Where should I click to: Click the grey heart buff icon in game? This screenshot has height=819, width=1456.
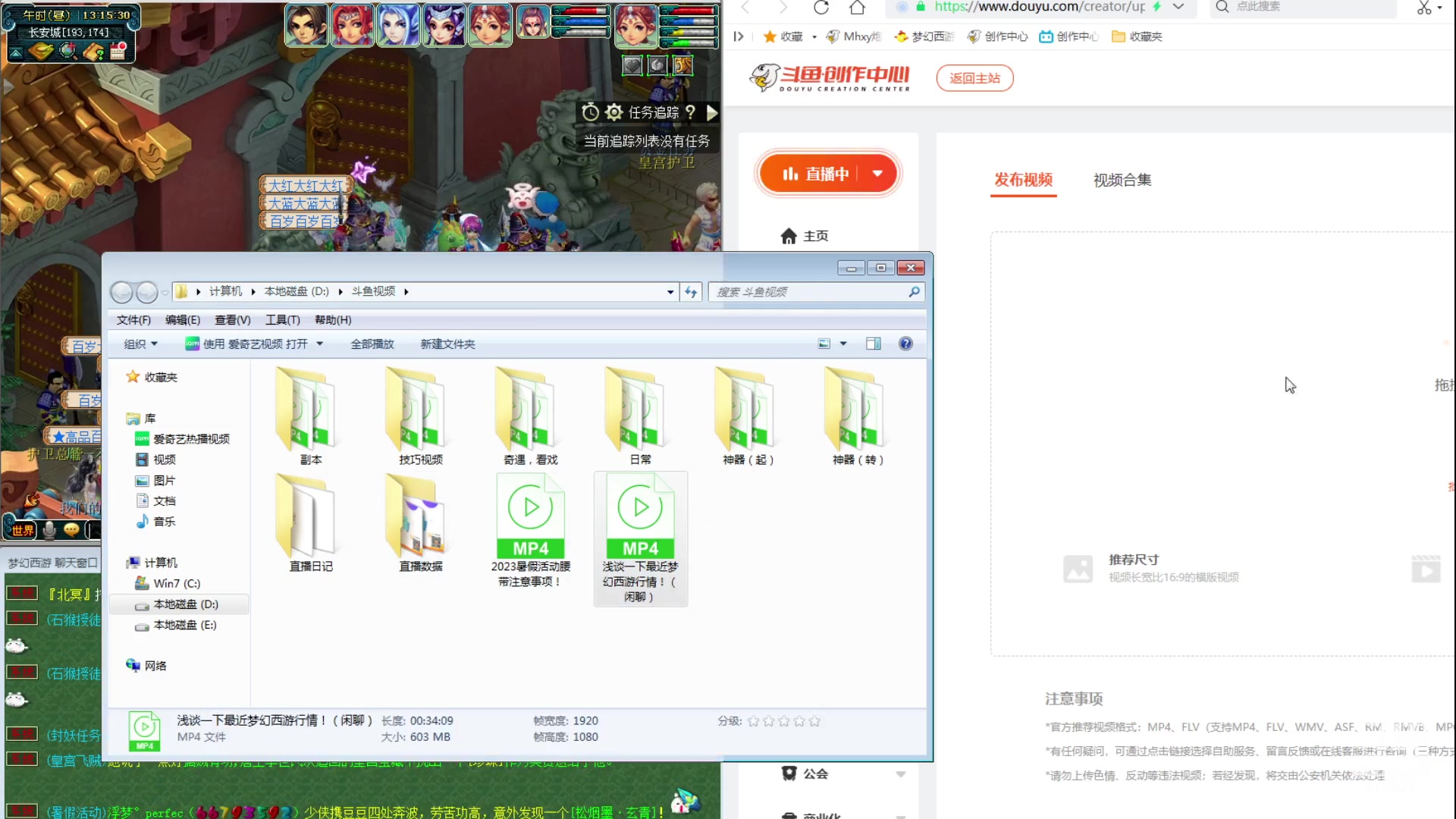632,65
